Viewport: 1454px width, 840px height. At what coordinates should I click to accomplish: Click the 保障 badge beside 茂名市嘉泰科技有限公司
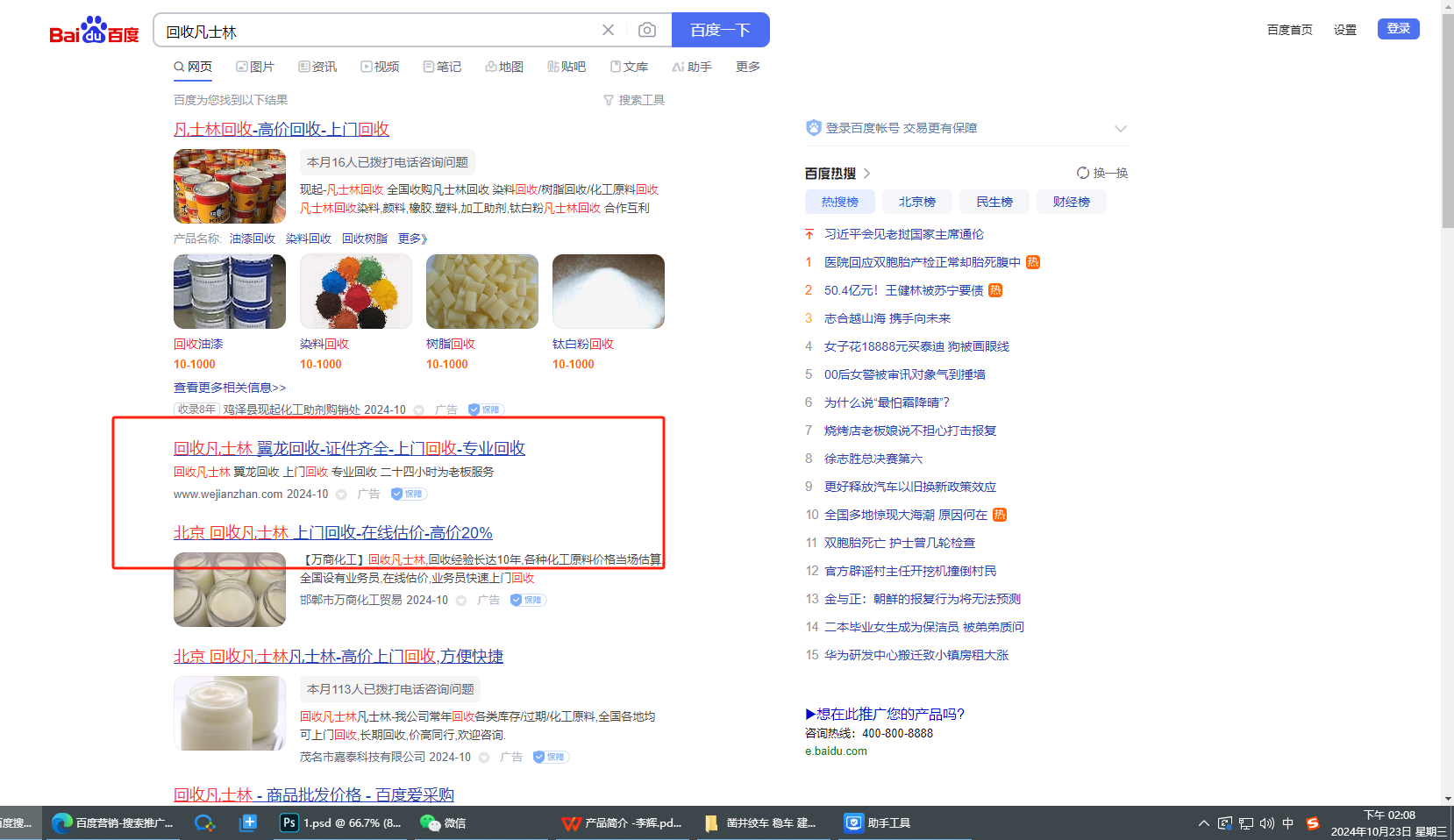[x=551, y=757]
